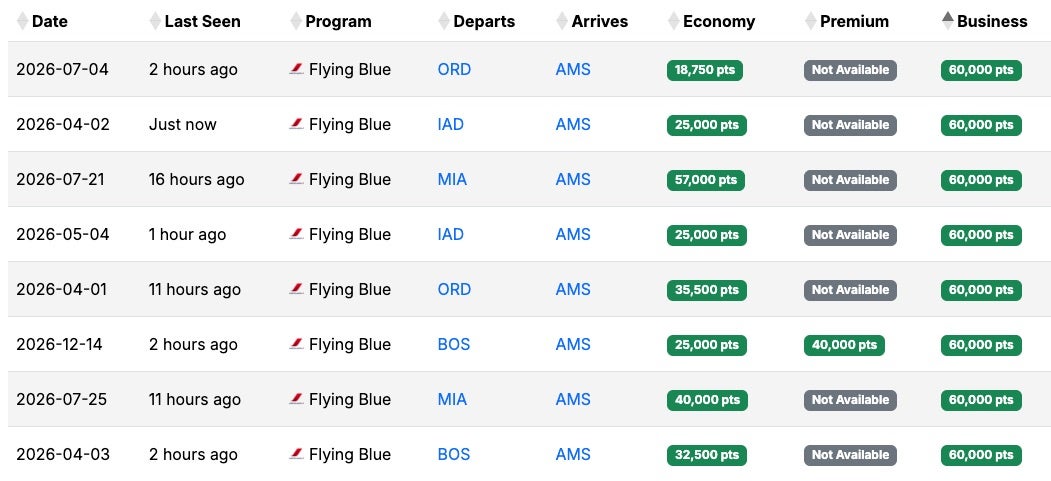Select 35,500 pts Economy fare
Viewport: 1051px width, 481px height.
point(706,290)
